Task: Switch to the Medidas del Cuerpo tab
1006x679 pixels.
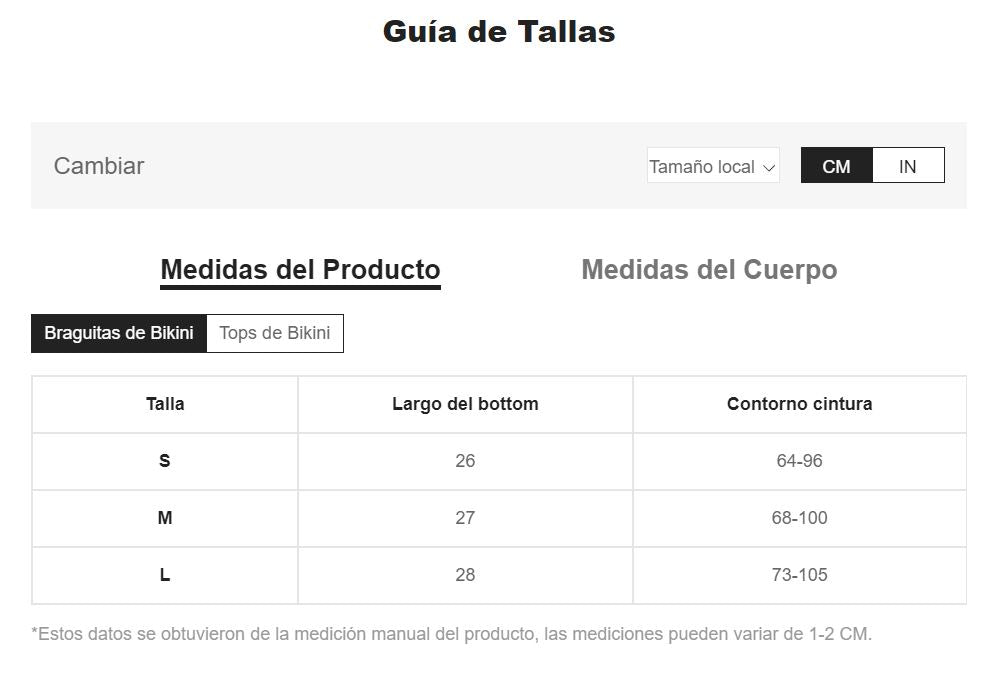Action: click(x=709, y=270)
